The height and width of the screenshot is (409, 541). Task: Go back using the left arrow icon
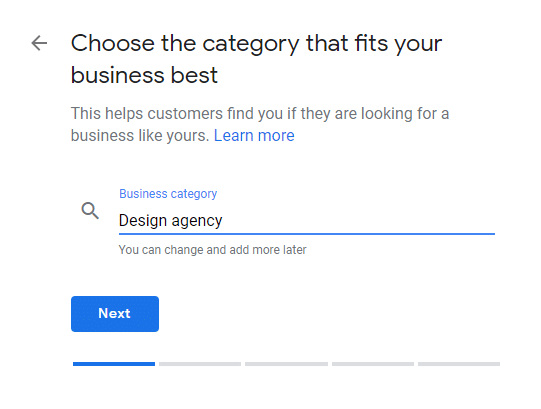point(39,43)
